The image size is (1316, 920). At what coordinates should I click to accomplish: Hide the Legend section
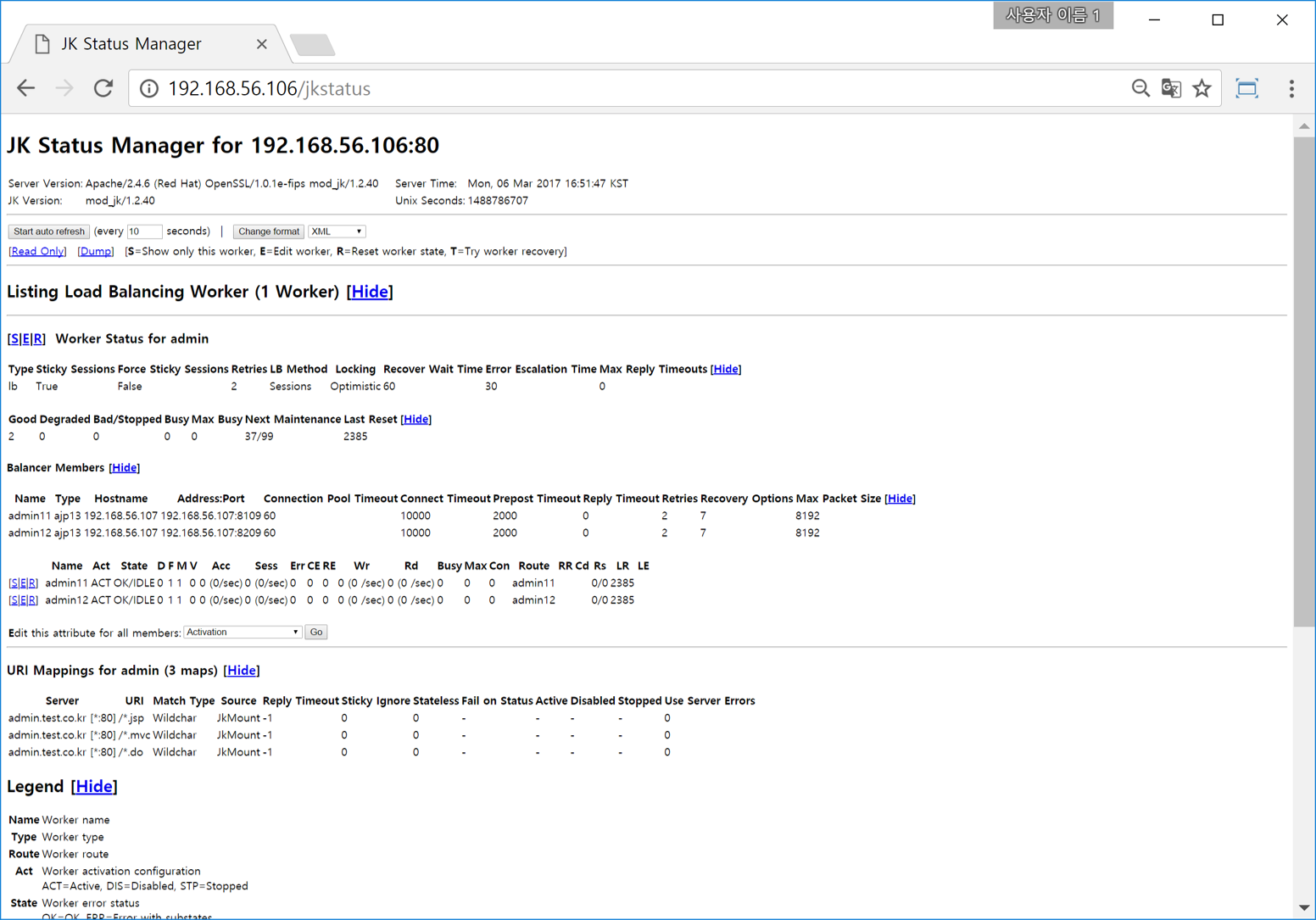94,787
